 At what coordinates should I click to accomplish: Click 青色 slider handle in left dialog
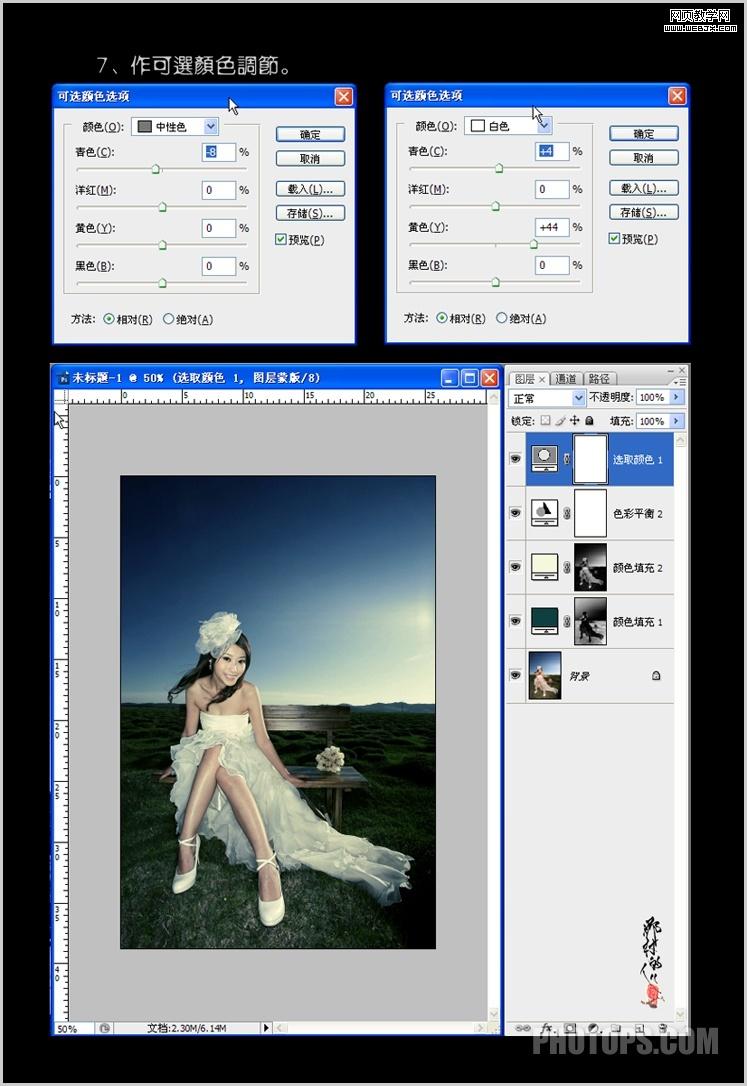156,169
